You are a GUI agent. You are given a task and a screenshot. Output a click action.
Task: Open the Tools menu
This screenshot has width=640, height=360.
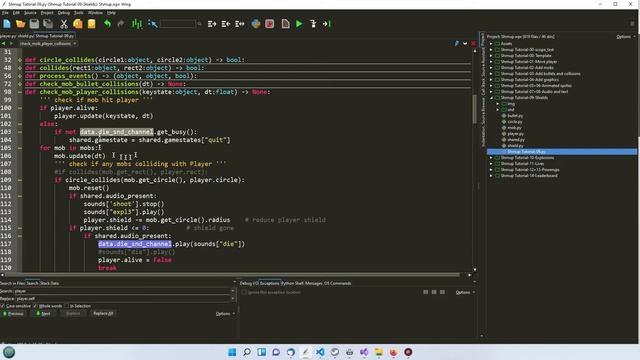tap(78, 13)
